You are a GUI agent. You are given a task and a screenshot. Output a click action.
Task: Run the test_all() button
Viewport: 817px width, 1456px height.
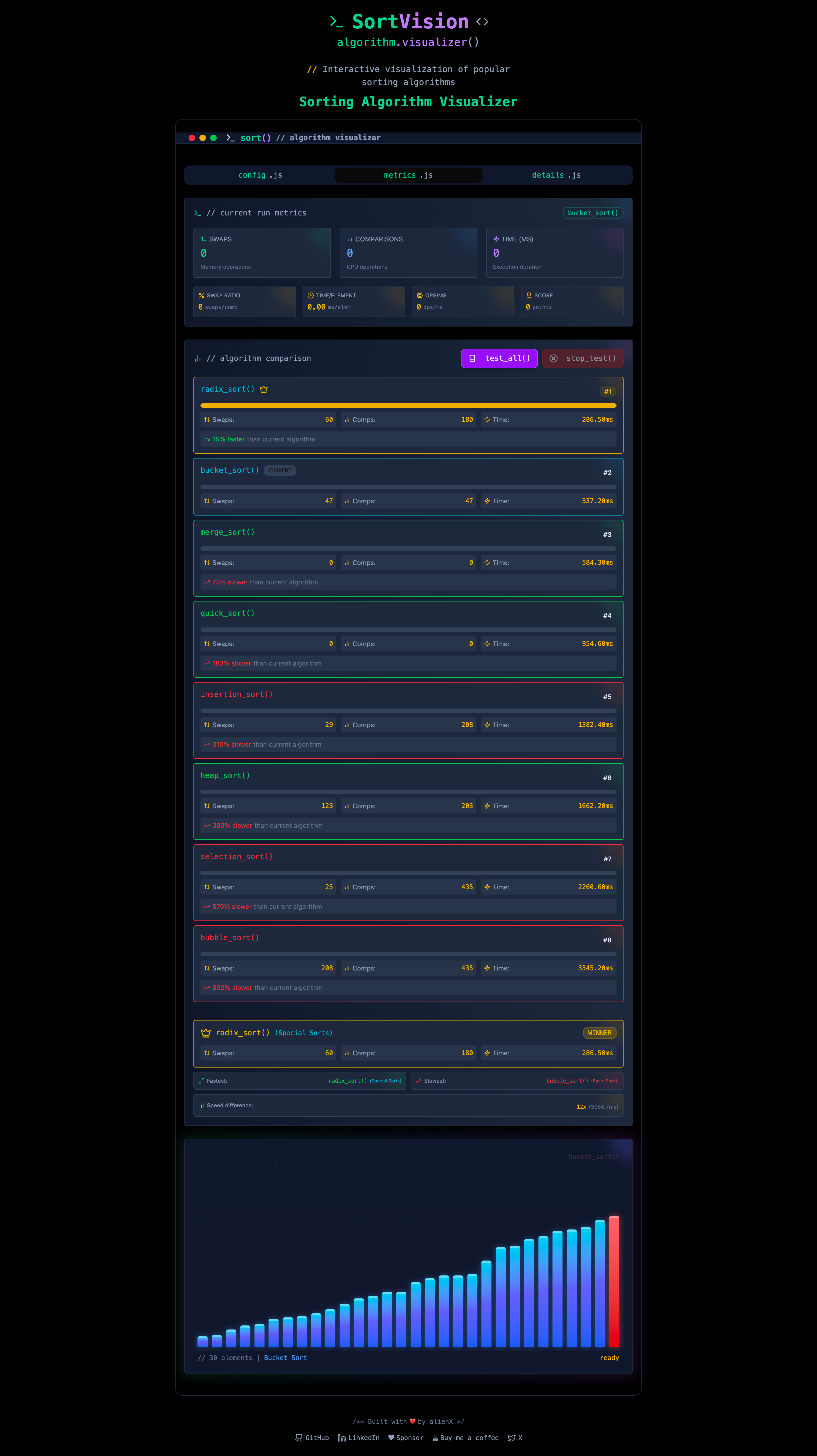click(499, 358)
